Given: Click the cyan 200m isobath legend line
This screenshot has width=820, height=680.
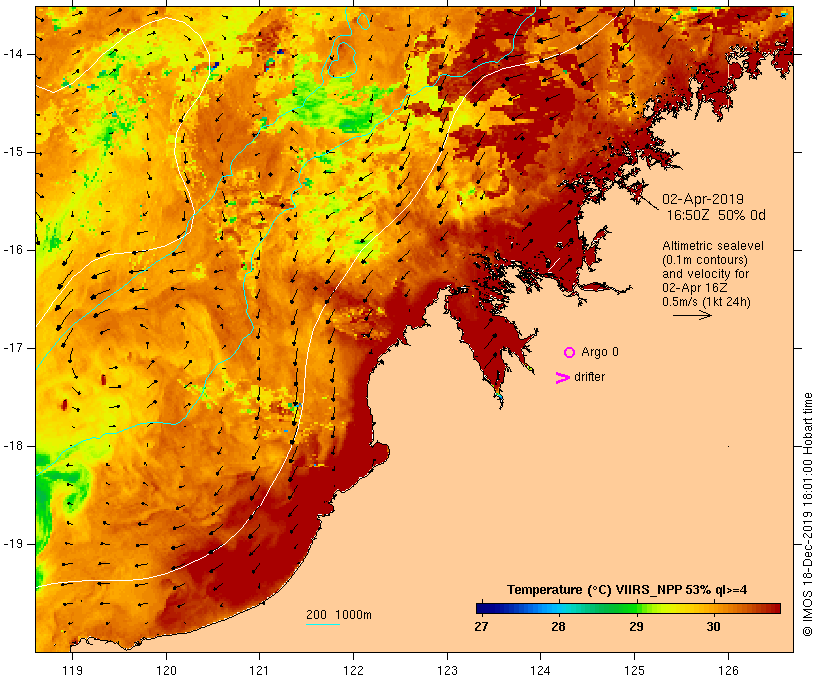Looking at the screenshot, I should click(323, 624).
